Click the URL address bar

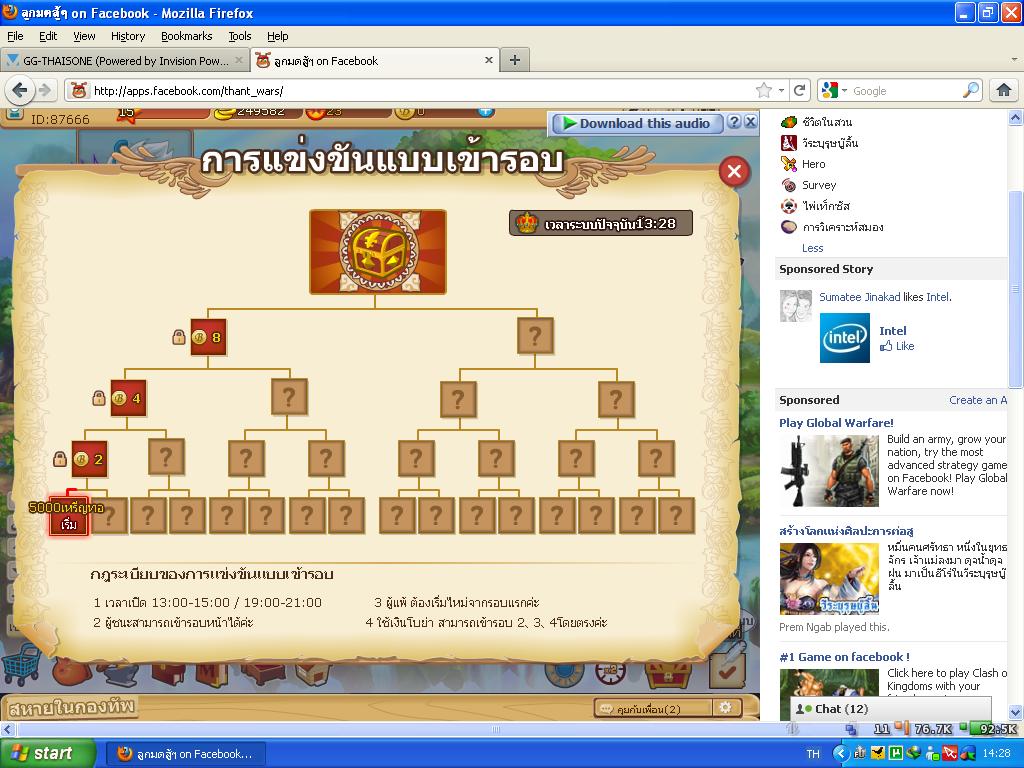[418, 91]
